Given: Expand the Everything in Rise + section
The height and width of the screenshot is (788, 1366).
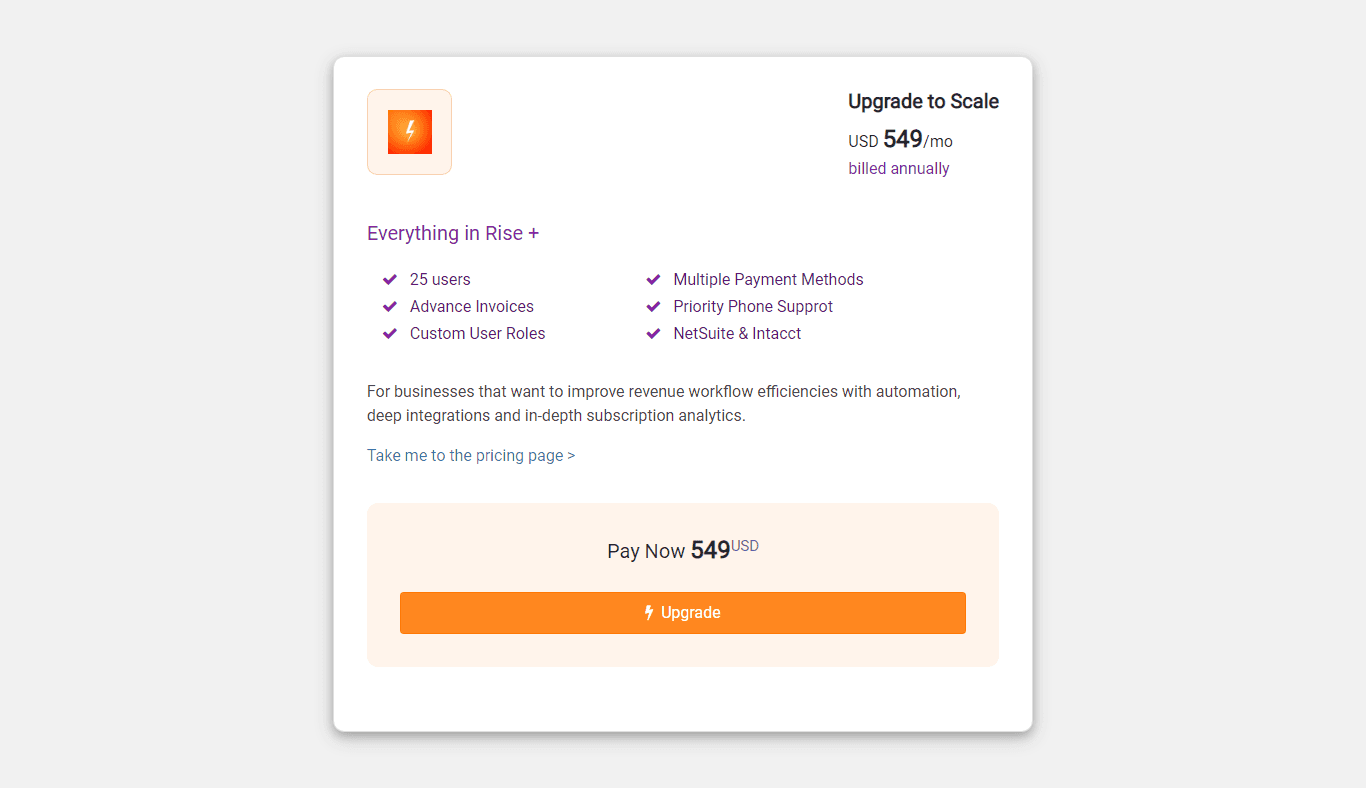Looking at the screenshot, I should pyautogui.click(x=452, y=233).
